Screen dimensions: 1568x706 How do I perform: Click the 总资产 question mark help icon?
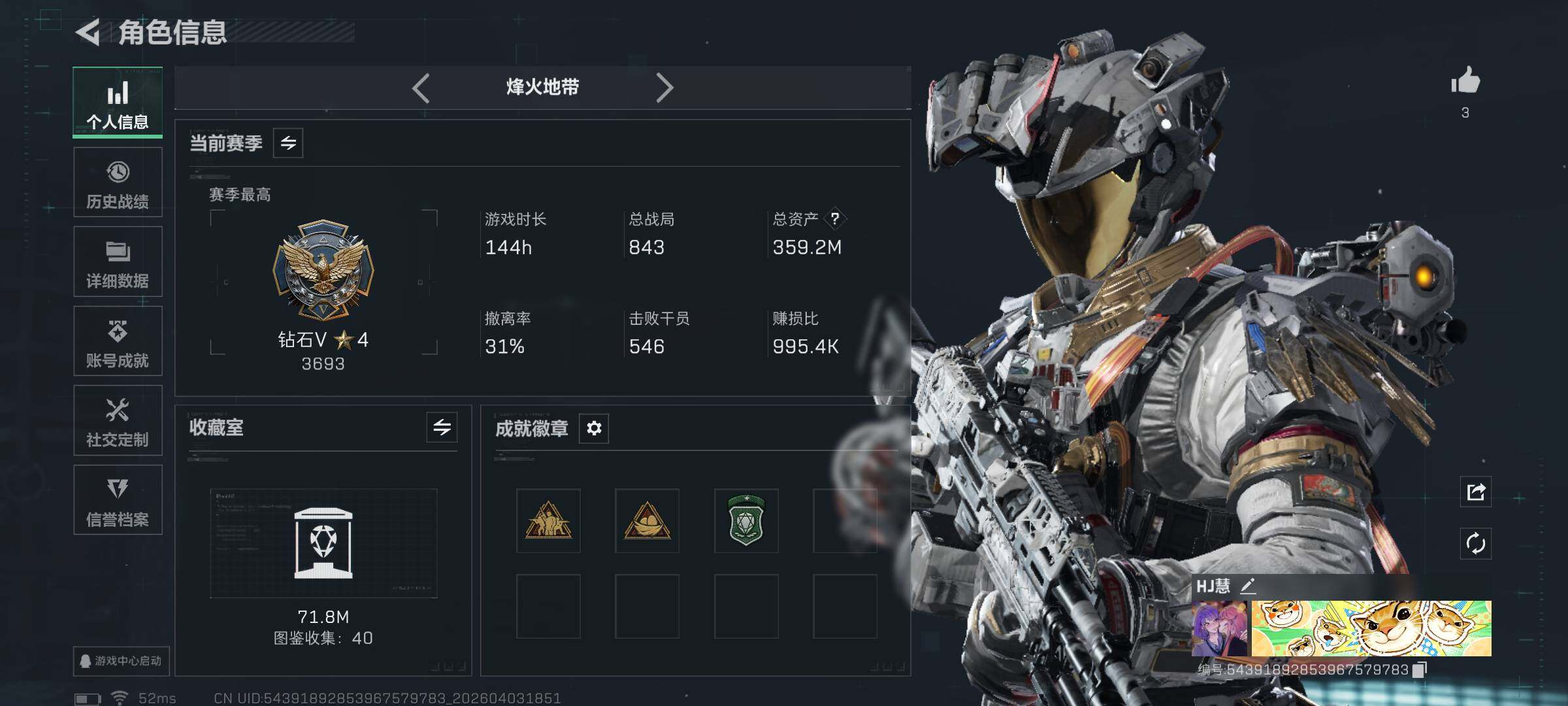pyautogui.click(x=835, y=219)
